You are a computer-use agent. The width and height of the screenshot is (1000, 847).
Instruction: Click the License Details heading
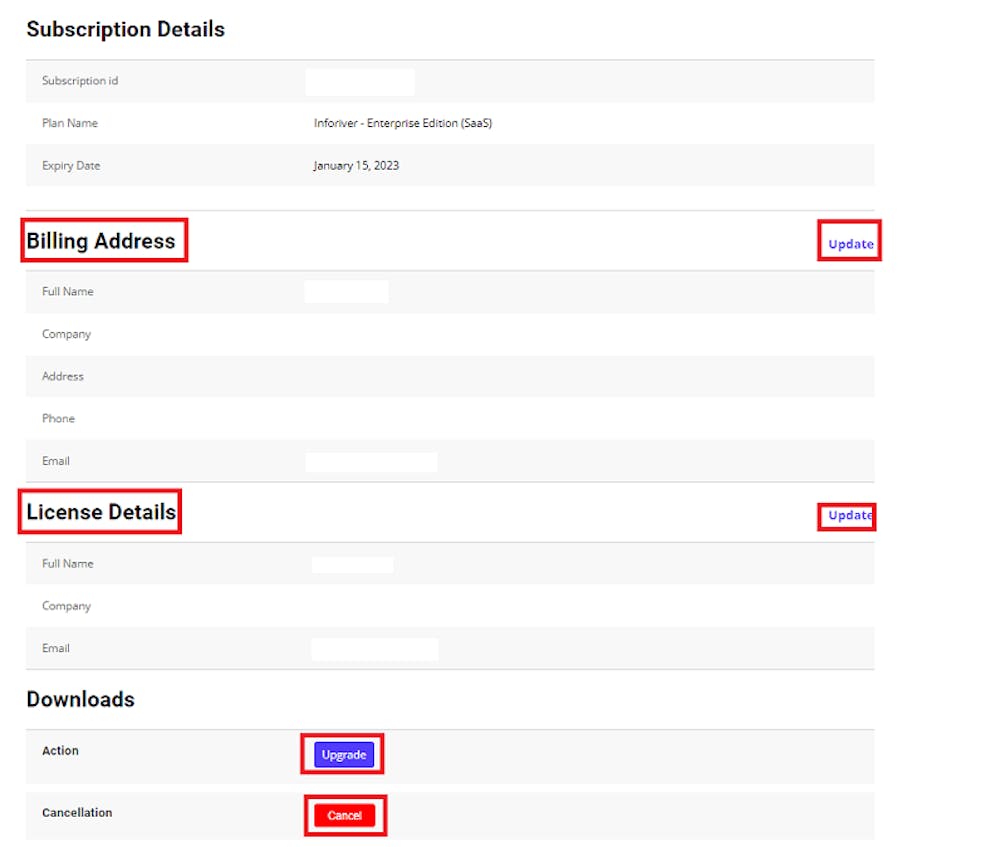pyautogui.click(x=99, y=512)
